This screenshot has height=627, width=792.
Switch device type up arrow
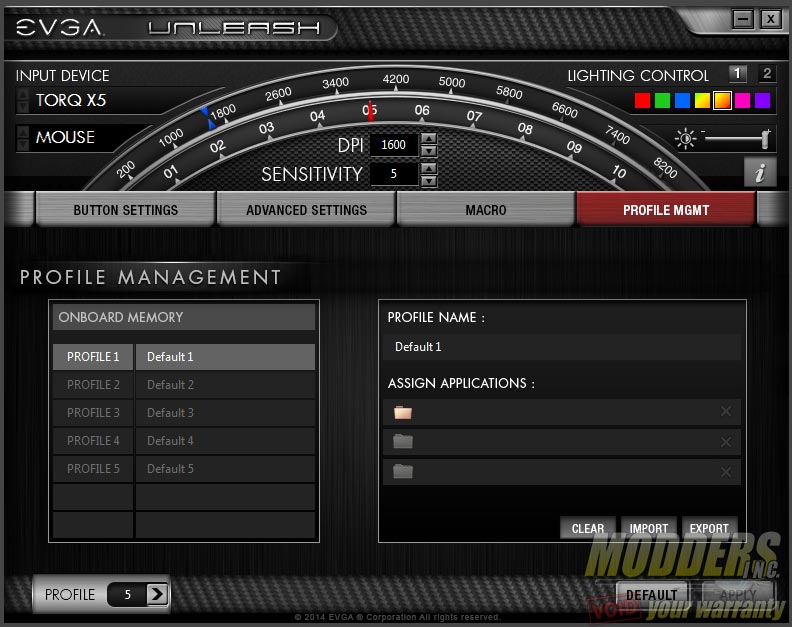pyautogui.click(x=23, y=131)
